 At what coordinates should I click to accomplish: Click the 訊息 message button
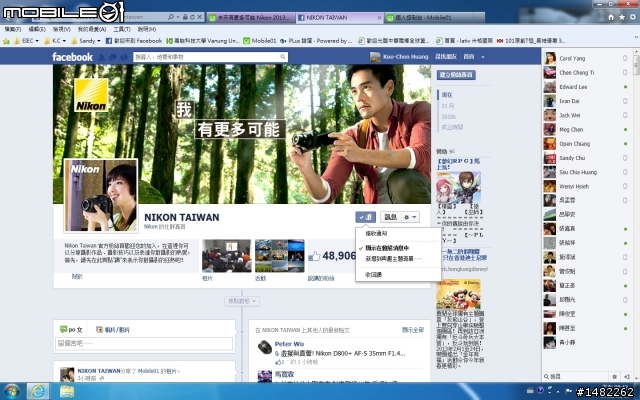pyautogui.click(x=391, y=217)
